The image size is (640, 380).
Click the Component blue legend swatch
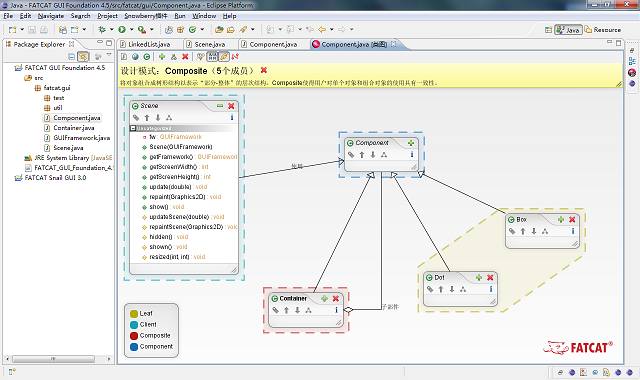[x=134, y=347]
